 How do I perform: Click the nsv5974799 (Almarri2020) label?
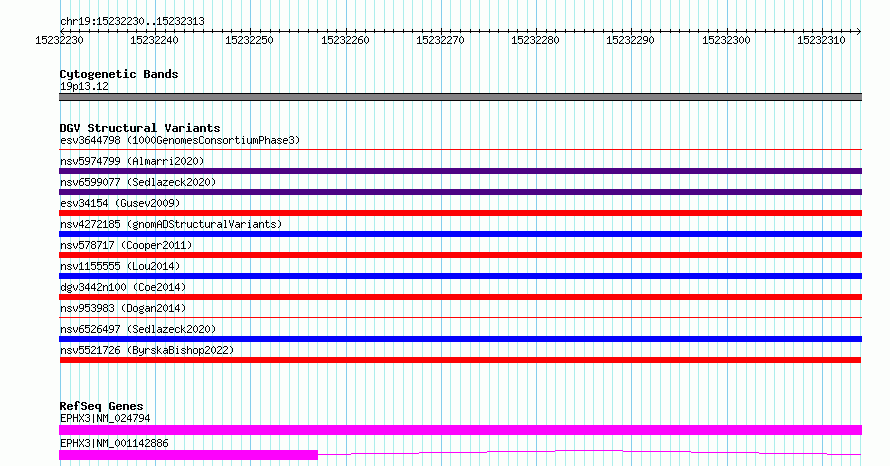(x=132, y=161)
